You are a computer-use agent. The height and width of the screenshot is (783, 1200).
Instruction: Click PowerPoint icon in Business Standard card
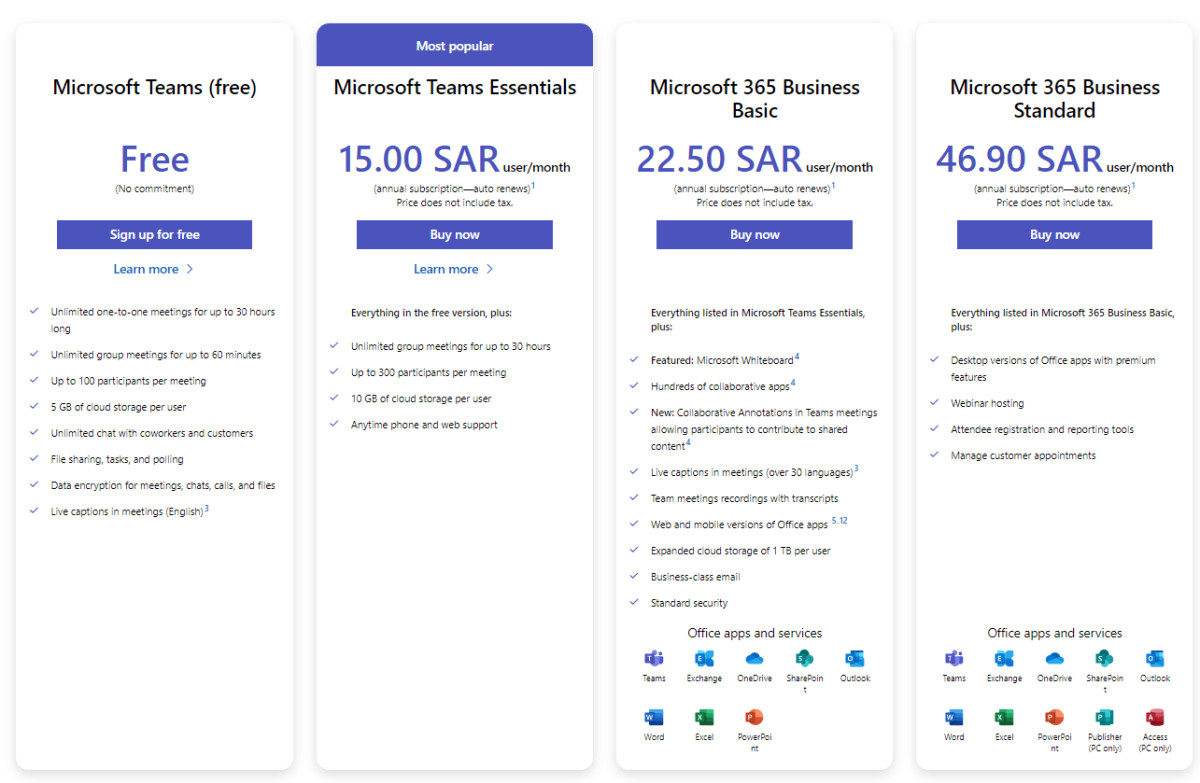(x=1054, y=717)
